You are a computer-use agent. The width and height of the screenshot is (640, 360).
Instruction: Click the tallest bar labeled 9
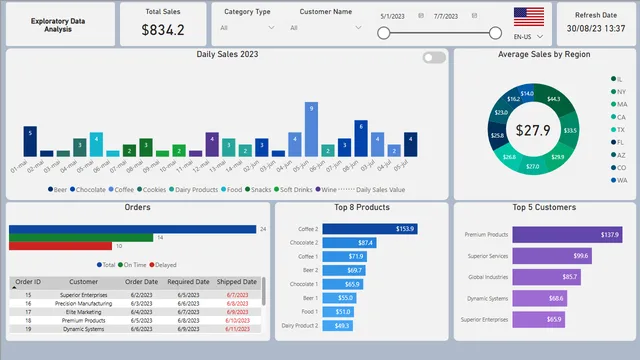point(311,129)
